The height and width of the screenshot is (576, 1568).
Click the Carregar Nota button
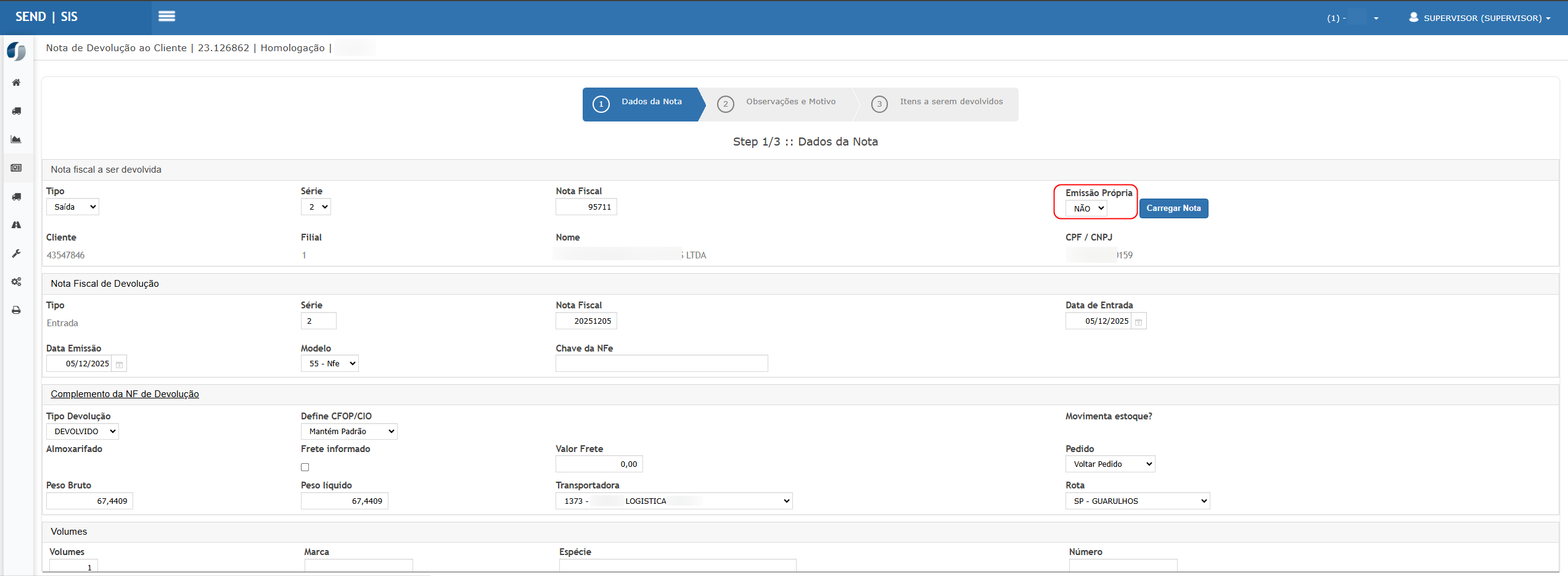tap(1173, 208)
